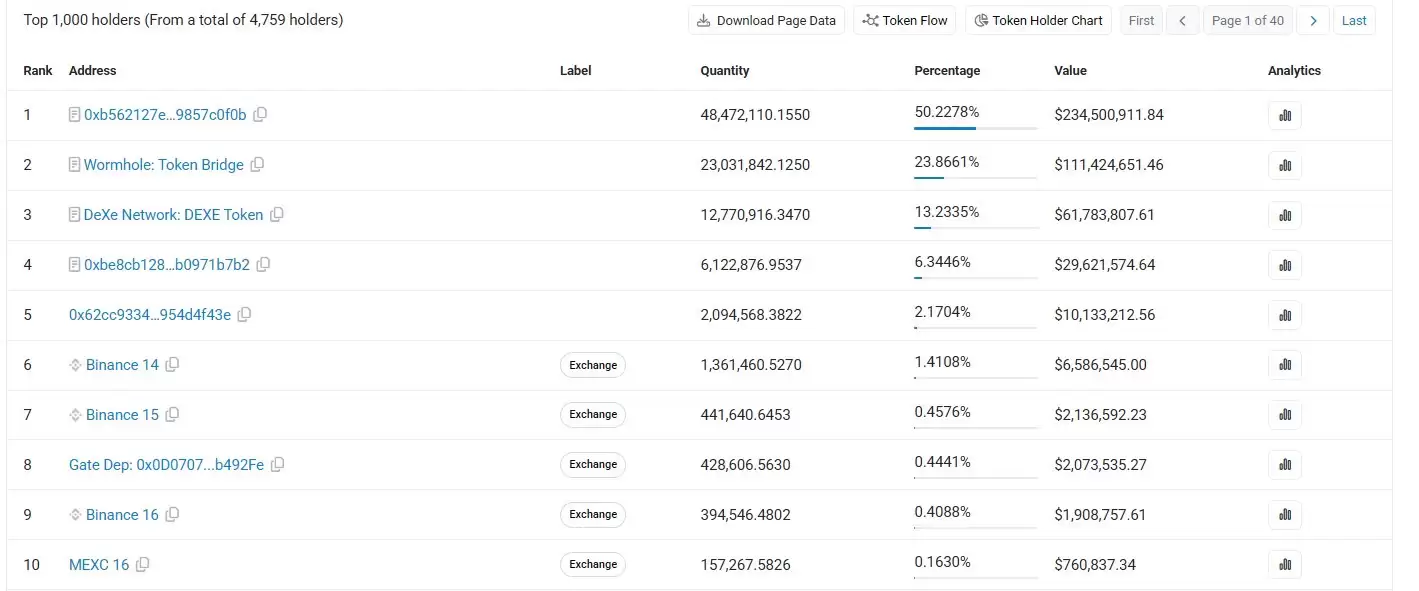Screen dimensions: 1419x591
Task: Open Token Holder Chart
Action: pos(1038,20)
